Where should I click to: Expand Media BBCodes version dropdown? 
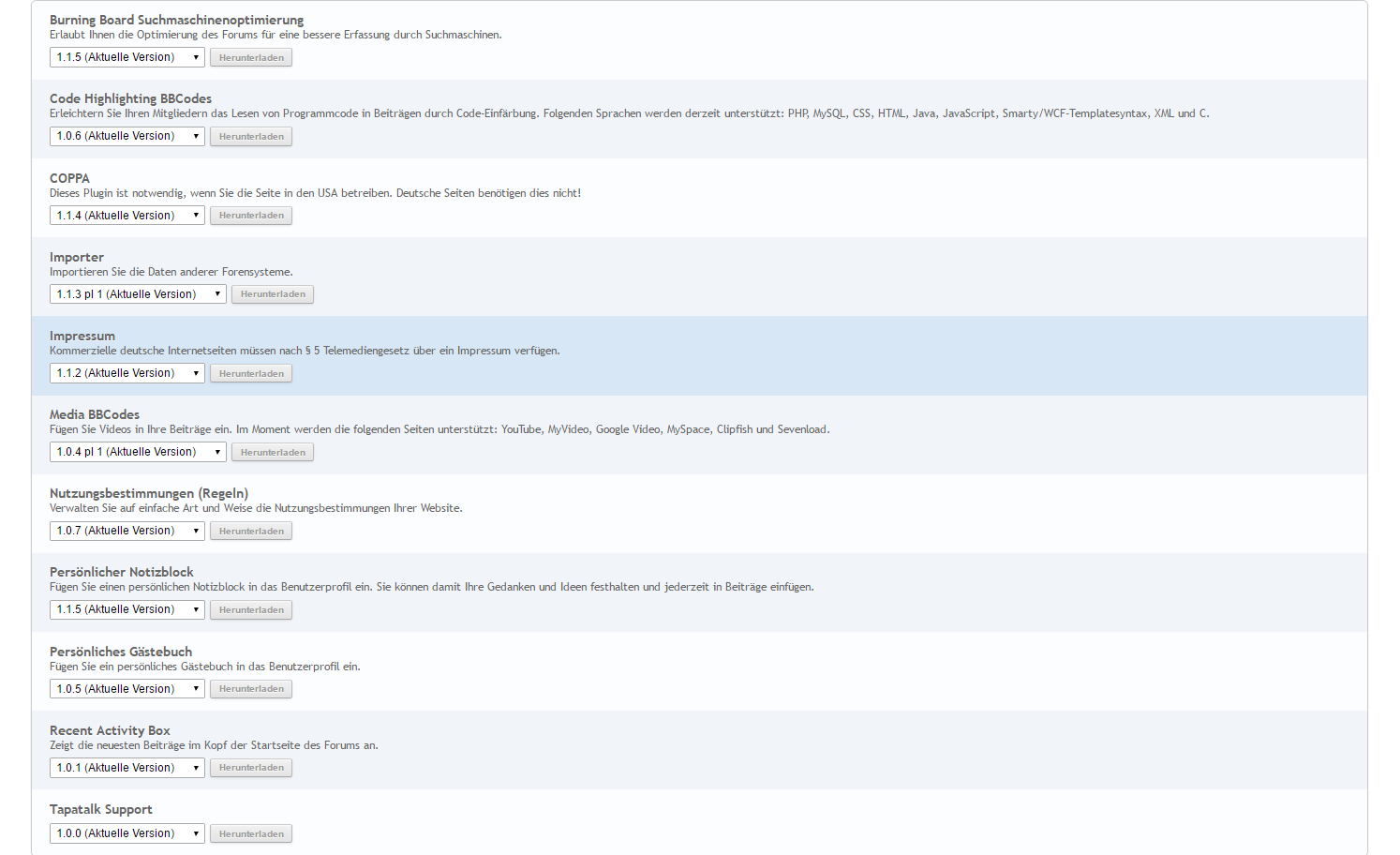coord(138,452)
